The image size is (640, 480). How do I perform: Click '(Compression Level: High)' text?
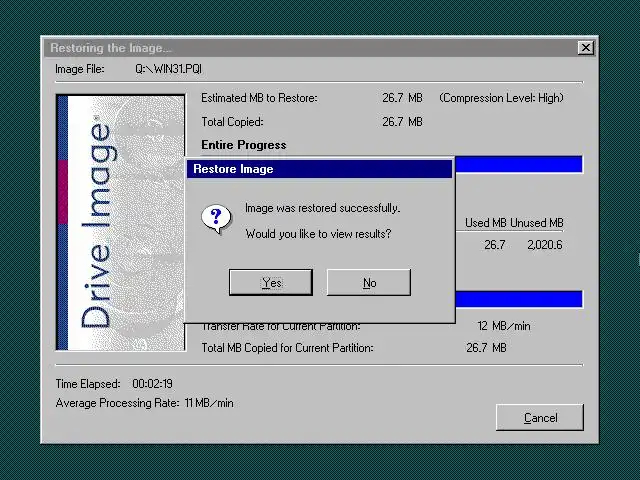(x=501, y=98)
